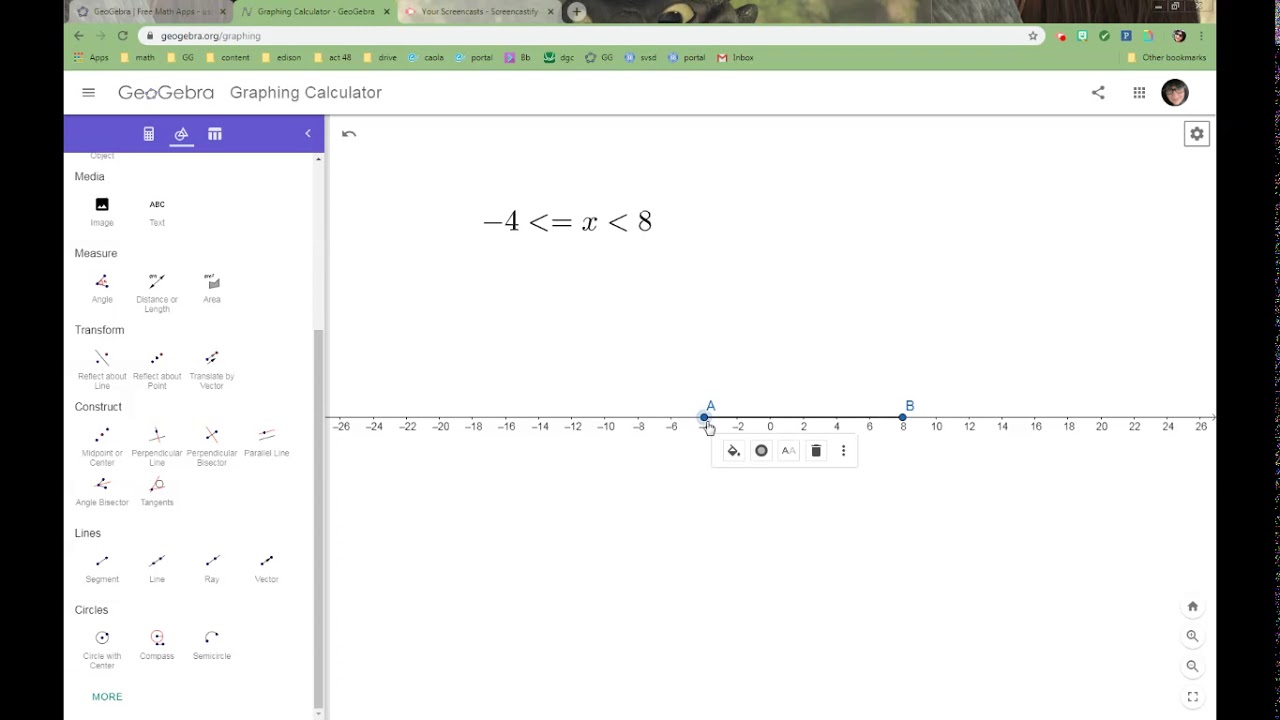Select Reflect about Line tool
This screenshot has width=1280, height=720.
(102, 369)
